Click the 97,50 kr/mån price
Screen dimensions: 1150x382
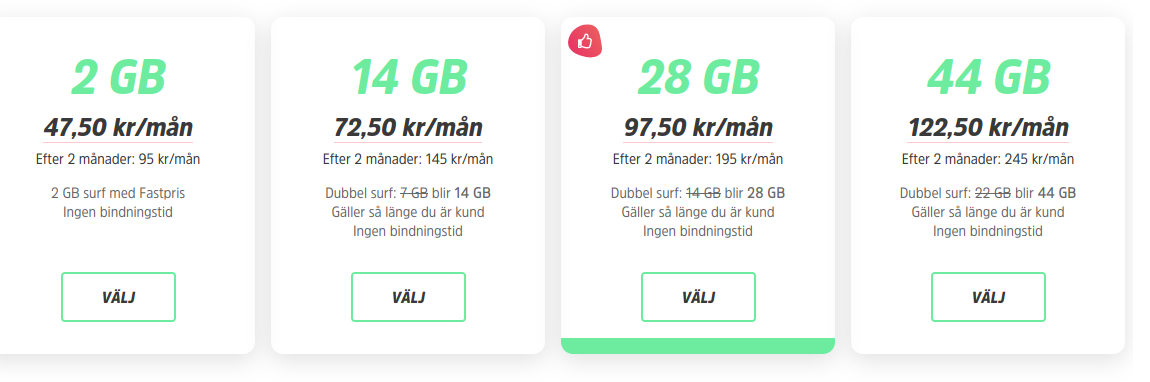pyautogui.click(x=698, y=127)
